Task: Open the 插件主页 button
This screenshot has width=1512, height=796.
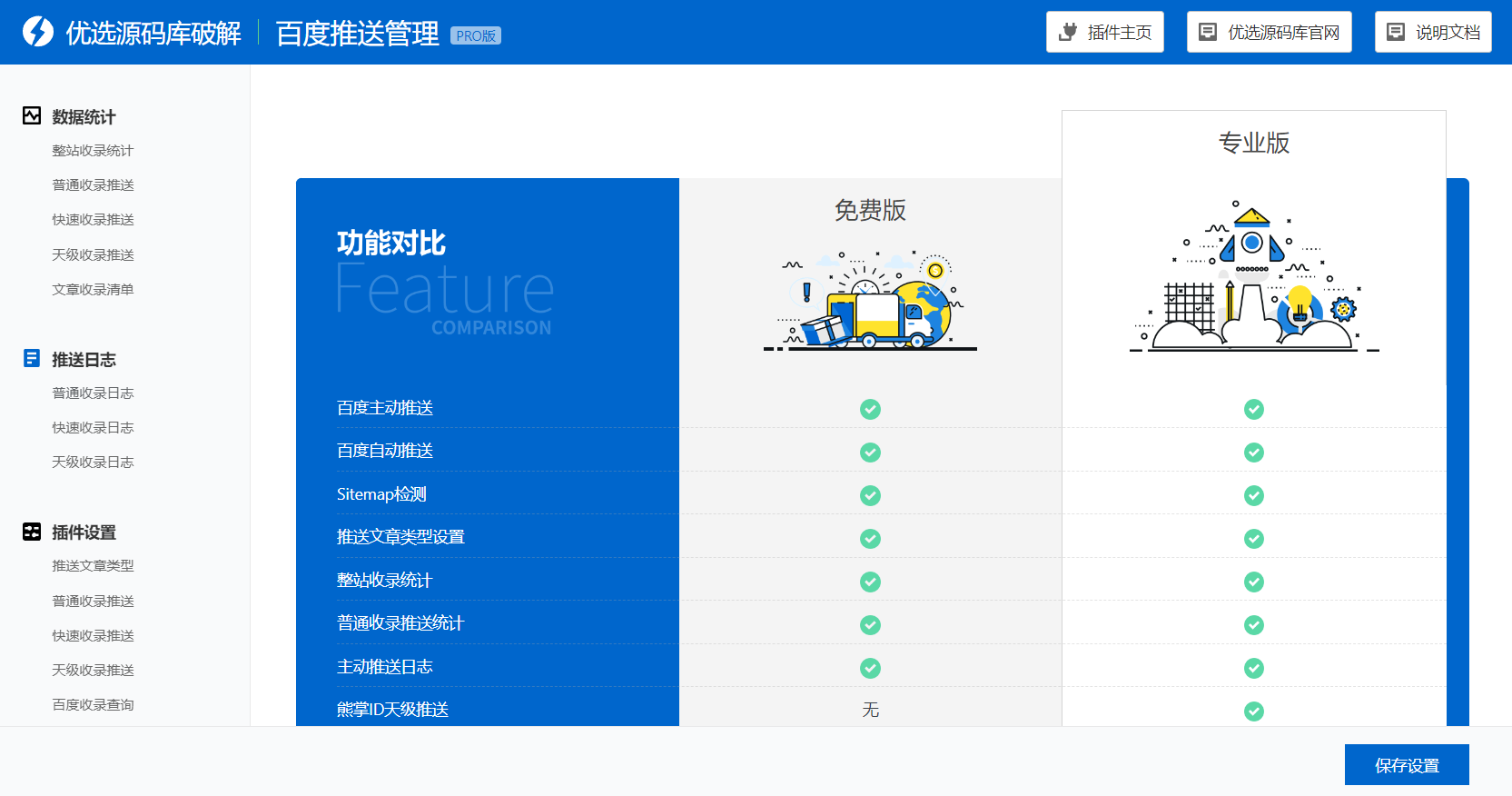Action: 1104,32
